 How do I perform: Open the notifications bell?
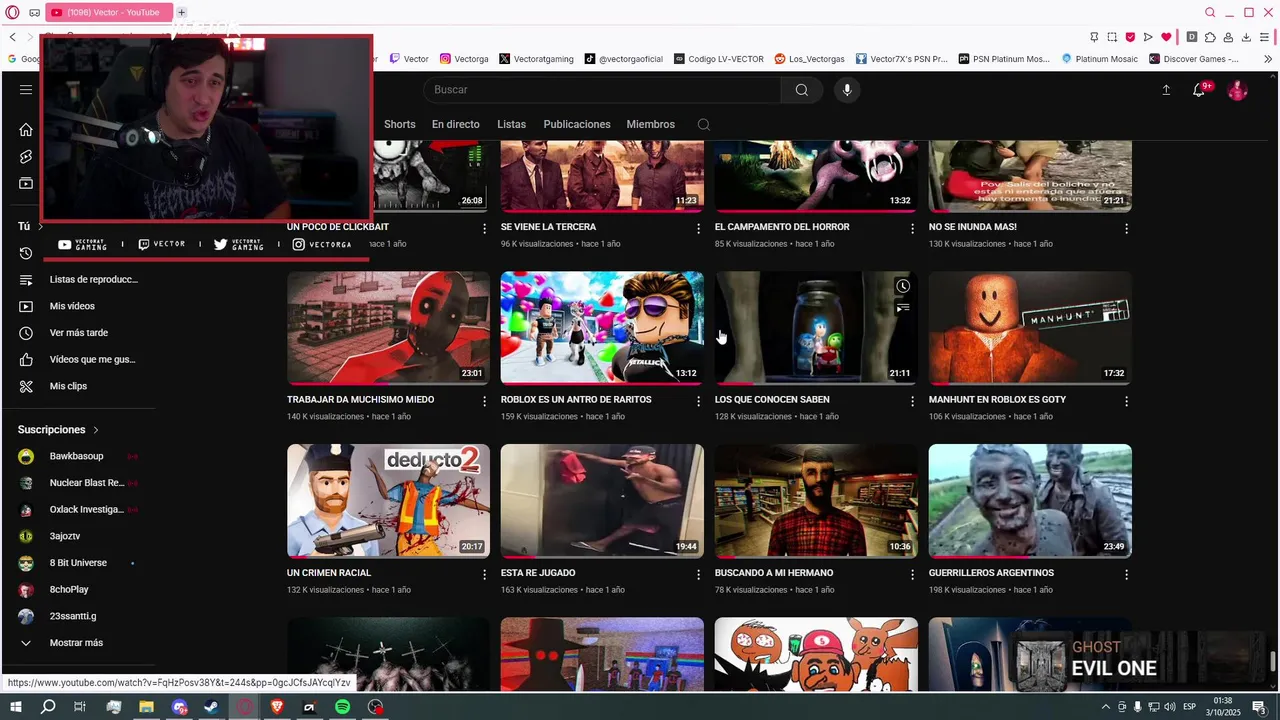[x=1199, y=90]
